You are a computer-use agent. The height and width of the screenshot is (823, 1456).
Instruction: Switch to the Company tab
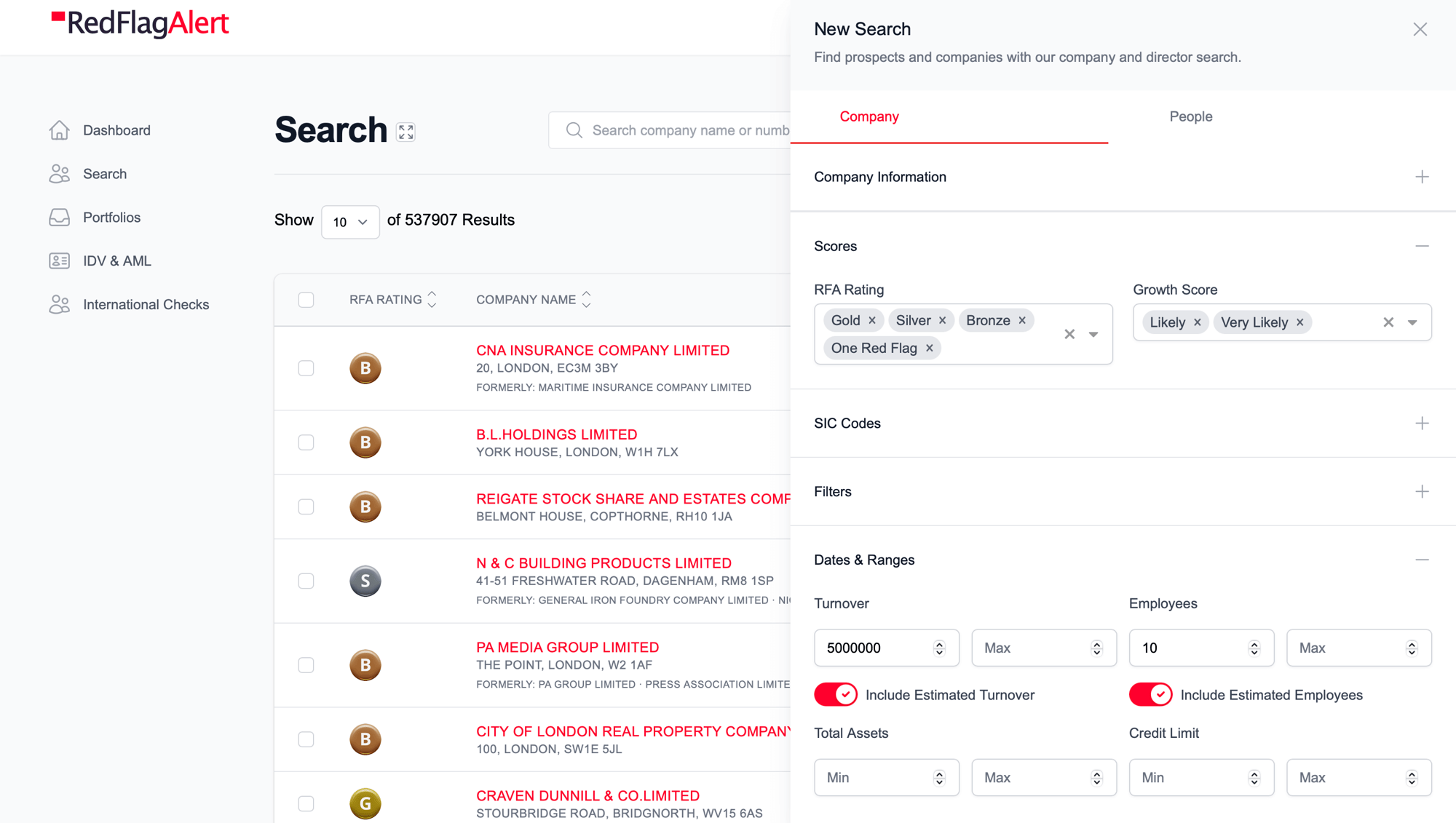coord(869,116)
